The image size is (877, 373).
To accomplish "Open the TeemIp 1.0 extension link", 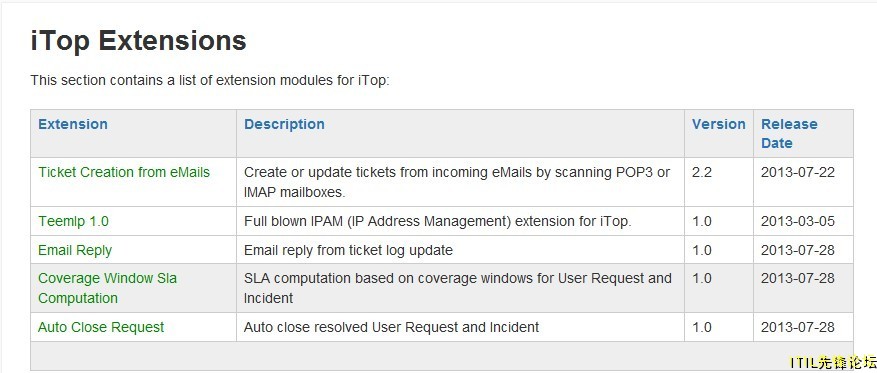I will point(73,221).
